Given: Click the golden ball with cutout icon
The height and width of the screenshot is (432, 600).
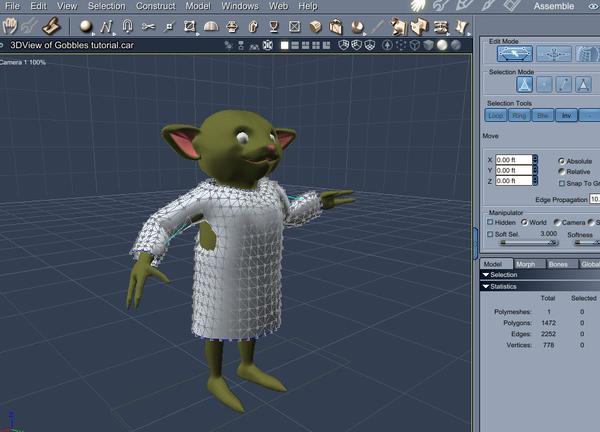Looking at the screenshot, I should (x=357, y=26).
